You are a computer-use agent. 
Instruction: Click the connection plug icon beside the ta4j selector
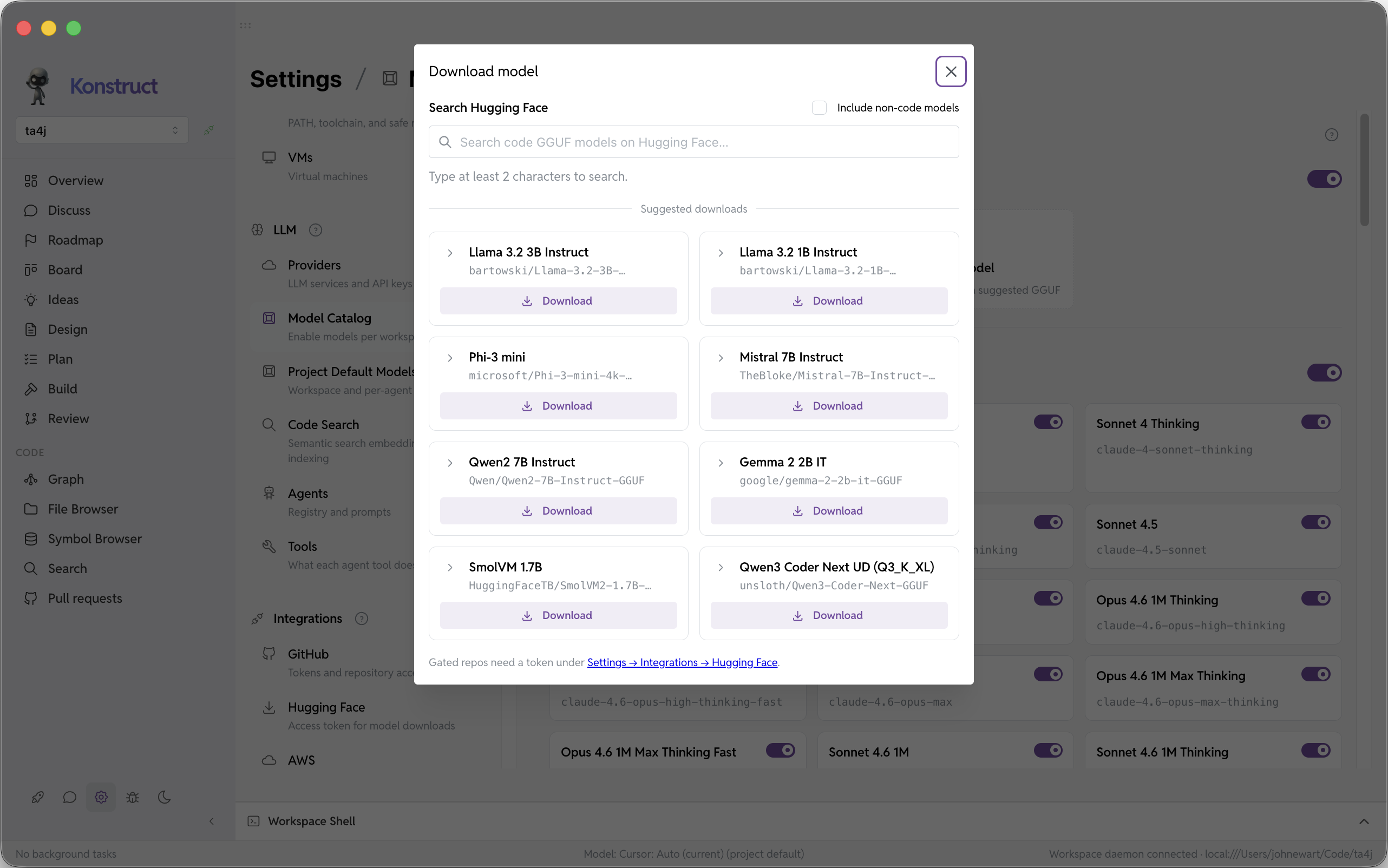coord(208,130)
